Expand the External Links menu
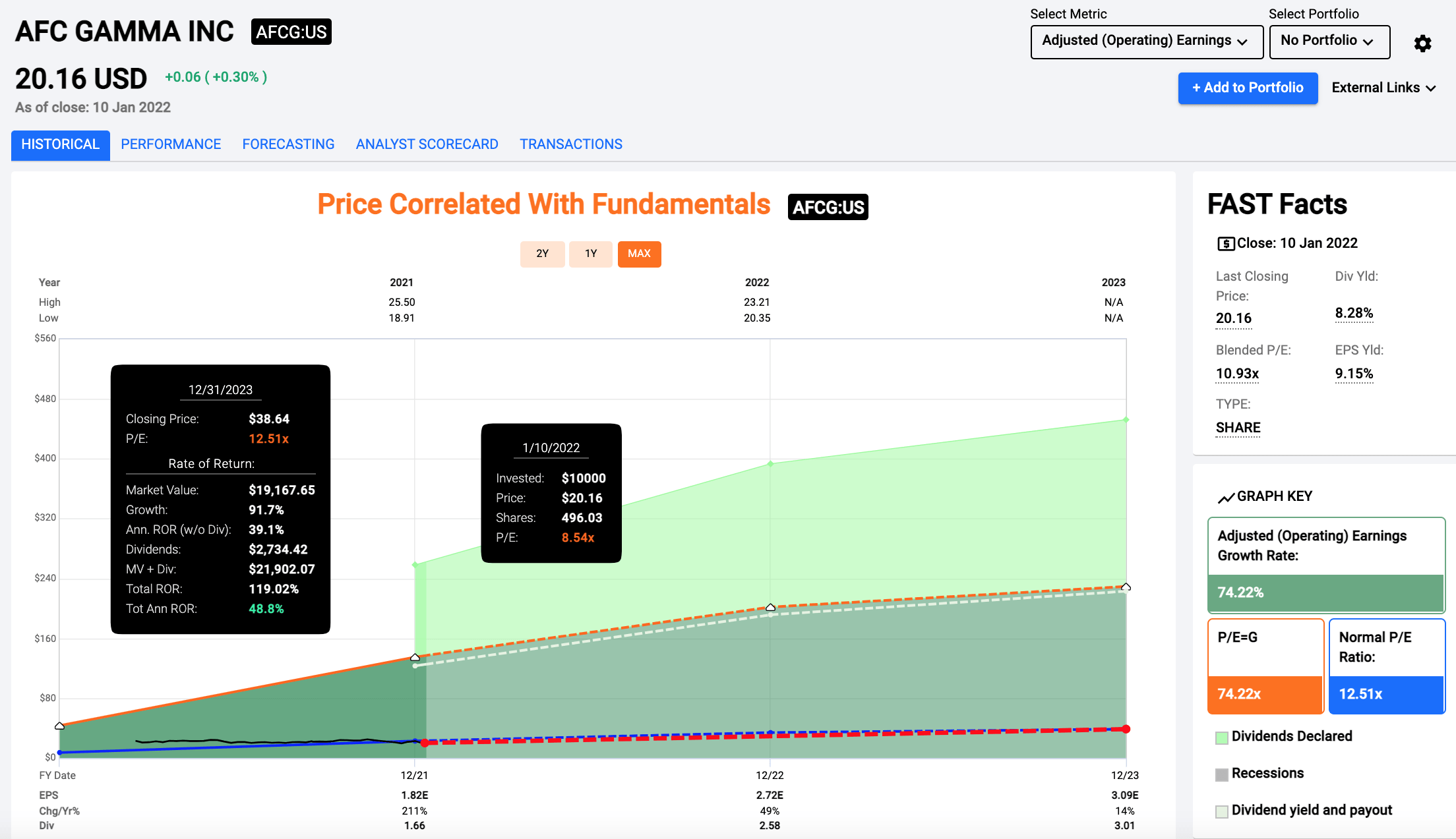 point(1382,87)
